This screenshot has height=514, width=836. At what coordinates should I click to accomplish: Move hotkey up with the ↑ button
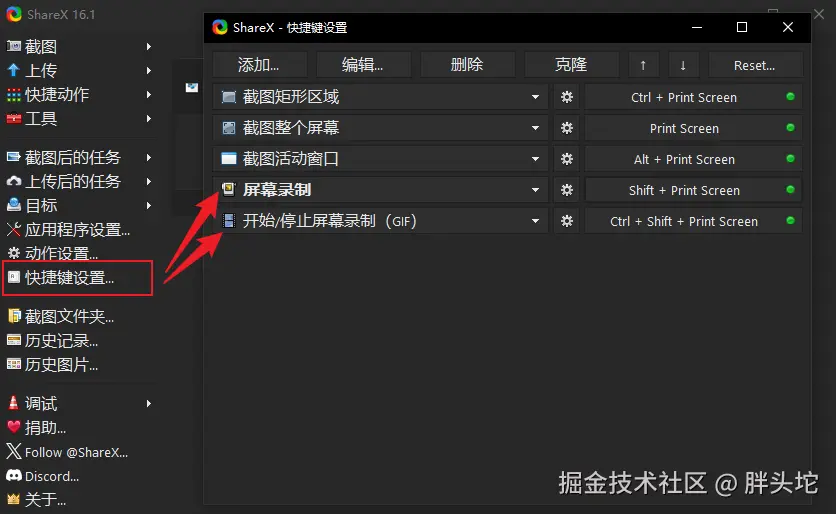643,65
